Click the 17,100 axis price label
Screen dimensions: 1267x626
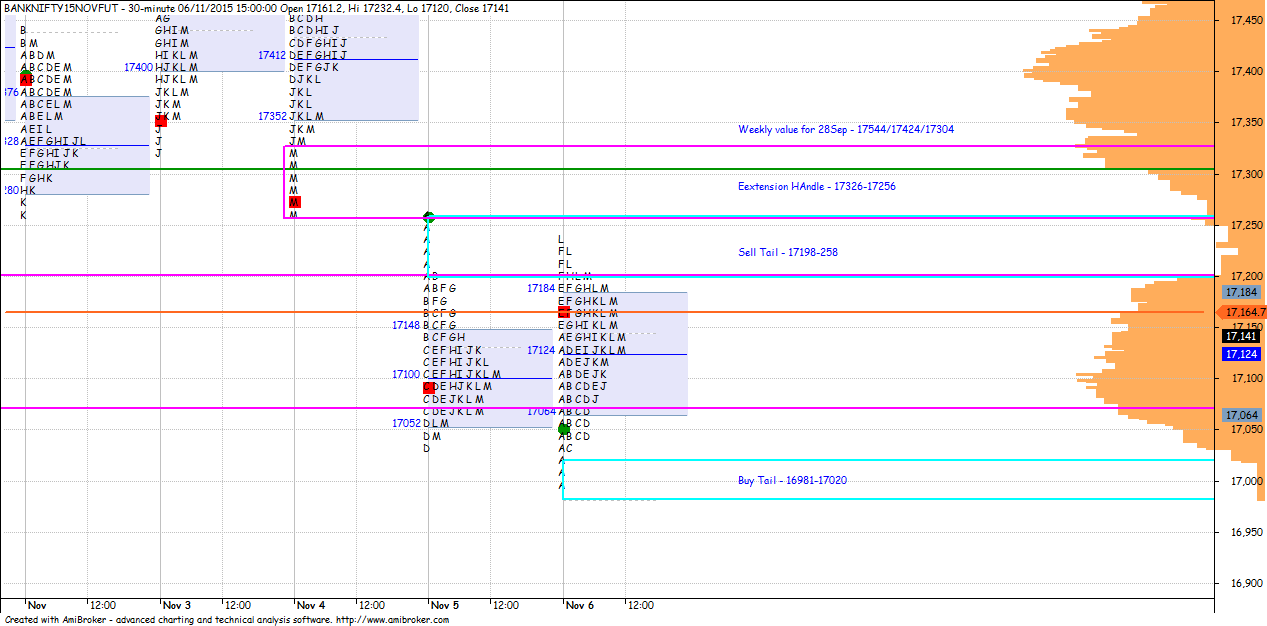pos(1245,379)
